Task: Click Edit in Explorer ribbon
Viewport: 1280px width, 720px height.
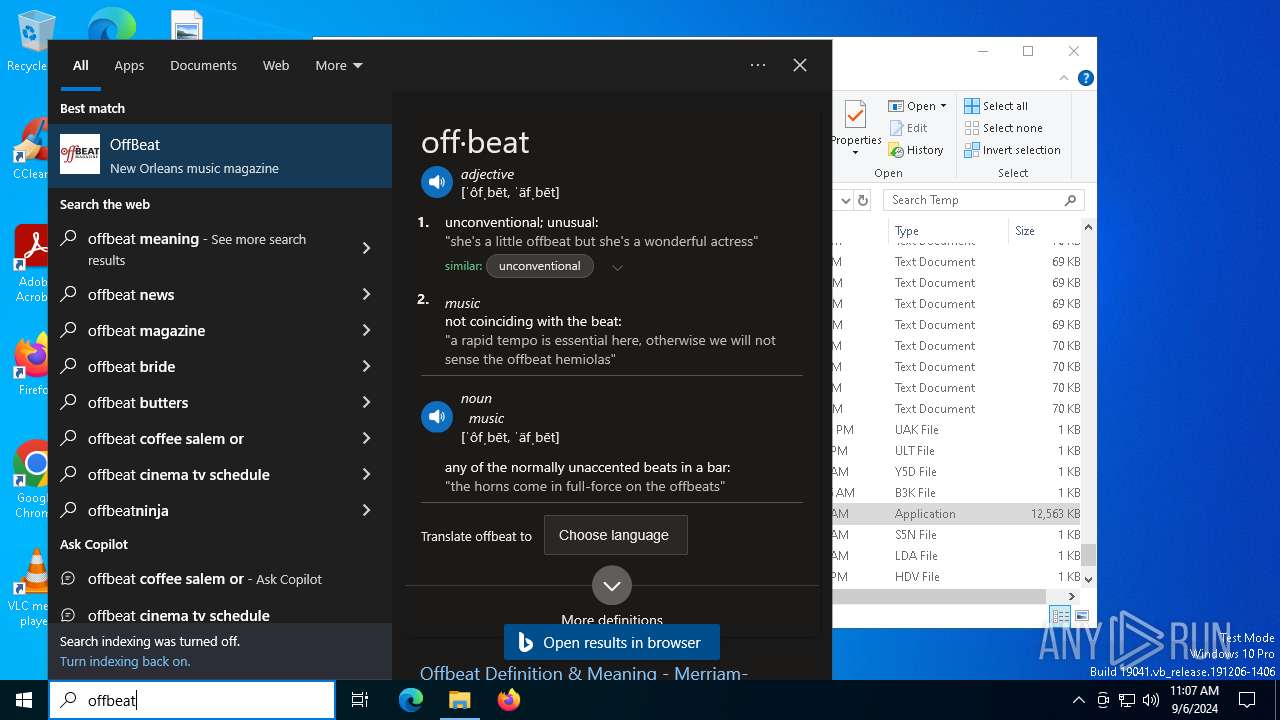Action: coord(907,128)
